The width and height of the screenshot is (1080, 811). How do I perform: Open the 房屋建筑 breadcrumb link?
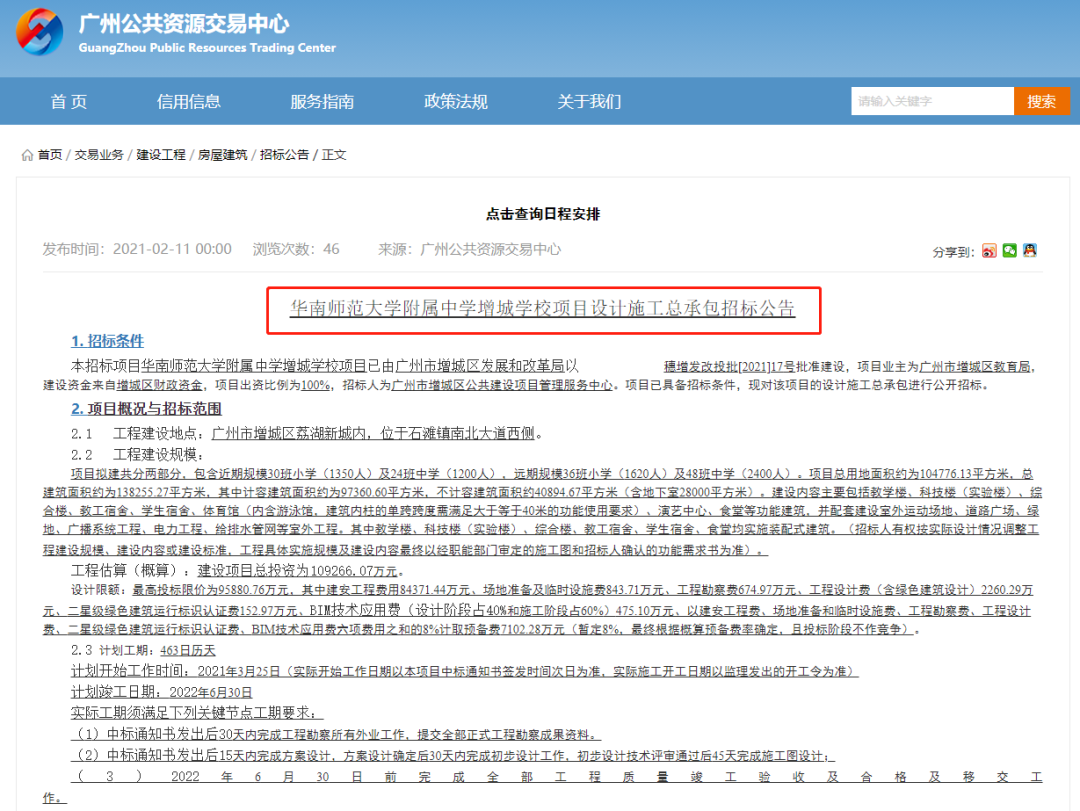222,155
